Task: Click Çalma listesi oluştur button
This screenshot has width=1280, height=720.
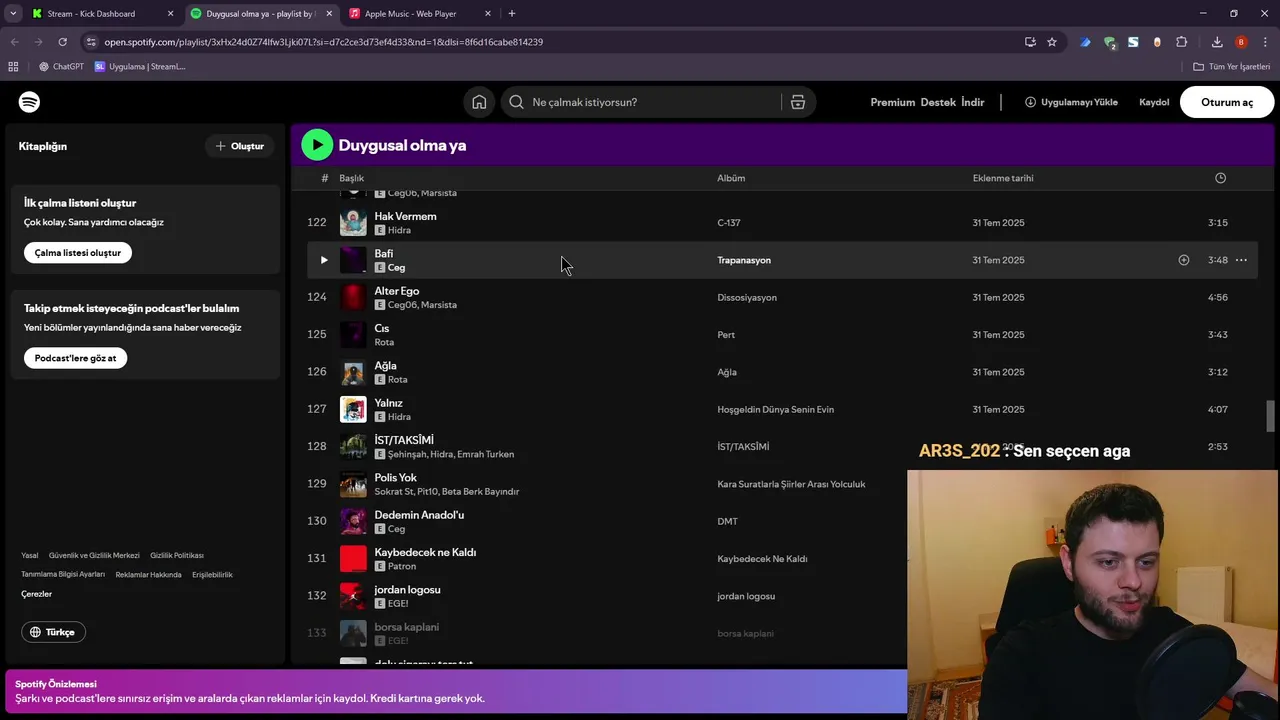Action: tap(78, 253)
